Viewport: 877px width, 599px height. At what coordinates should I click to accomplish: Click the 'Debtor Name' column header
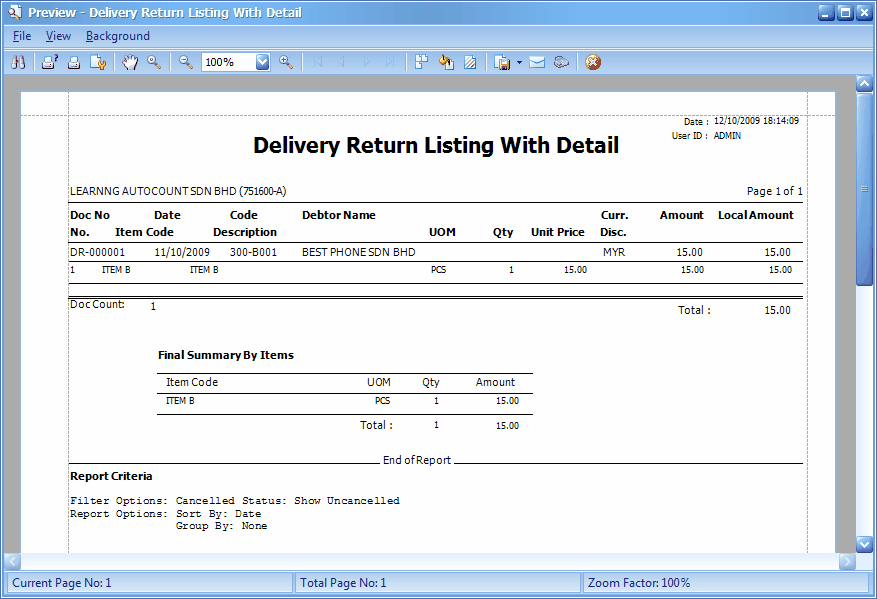pos(338,215)
